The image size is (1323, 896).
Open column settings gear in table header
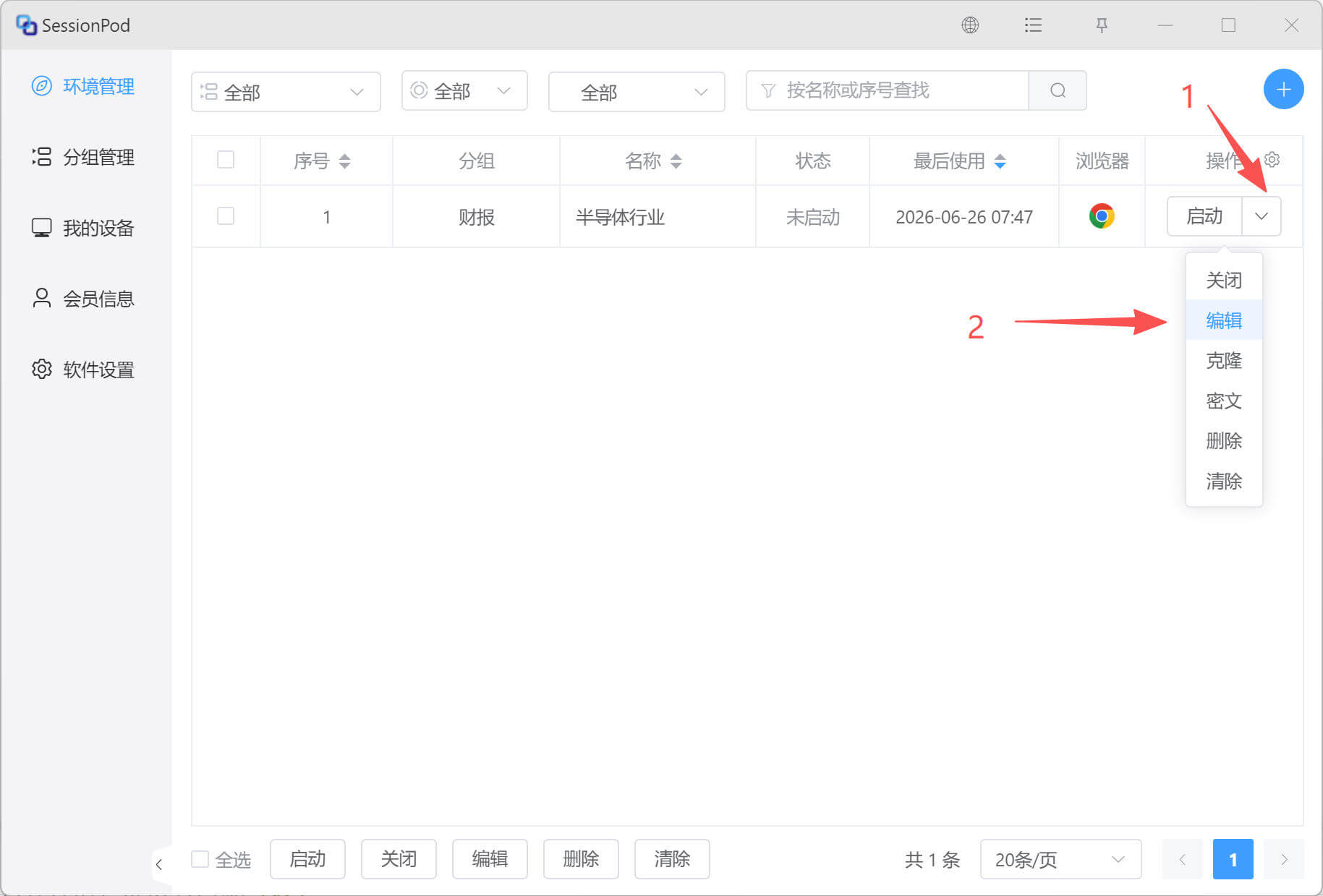(1272, 160)
